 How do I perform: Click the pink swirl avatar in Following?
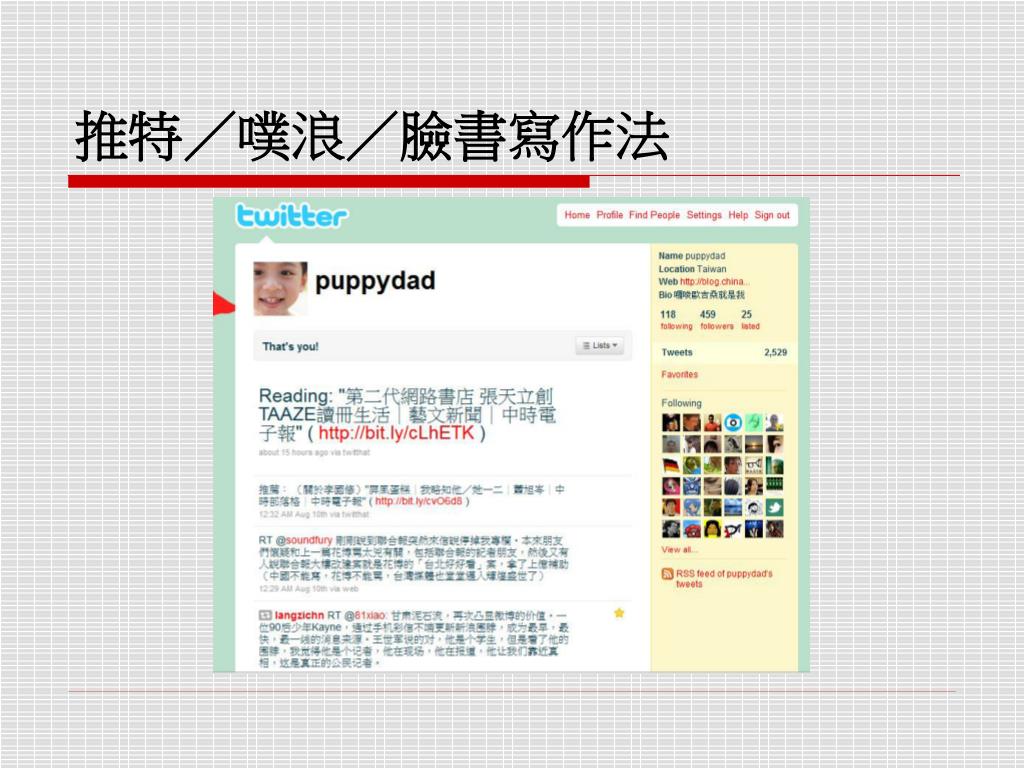671,486
